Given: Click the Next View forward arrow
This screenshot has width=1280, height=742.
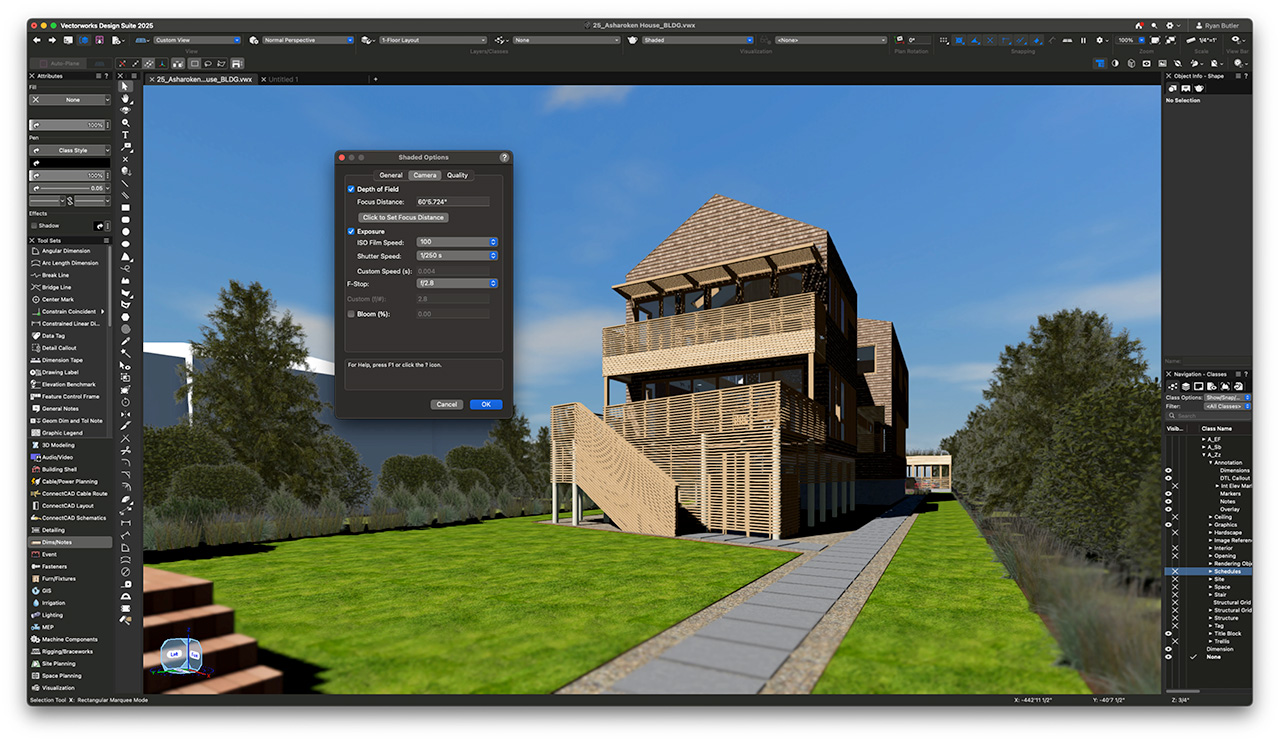Looking at the screenshot, I should coord(52,40).
